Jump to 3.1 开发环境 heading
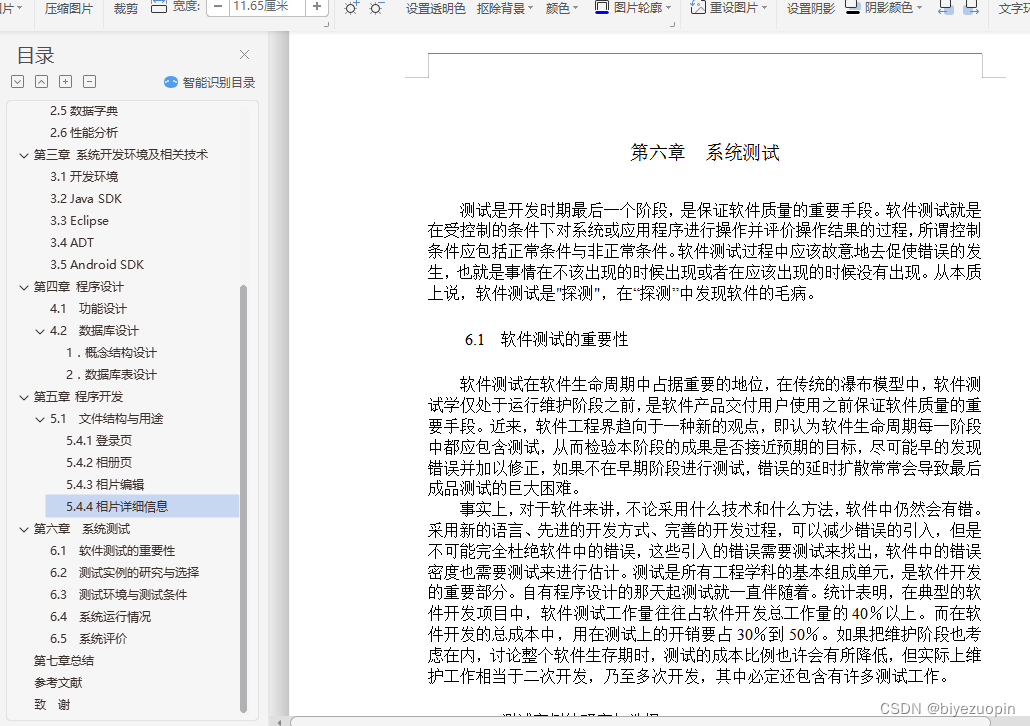 point(84,177)
